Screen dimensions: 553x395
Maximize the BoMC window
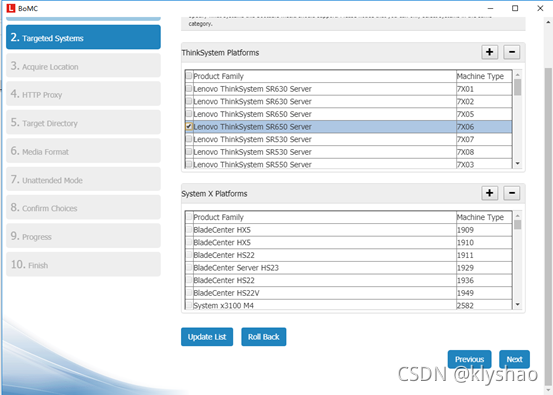pos(515,8)
